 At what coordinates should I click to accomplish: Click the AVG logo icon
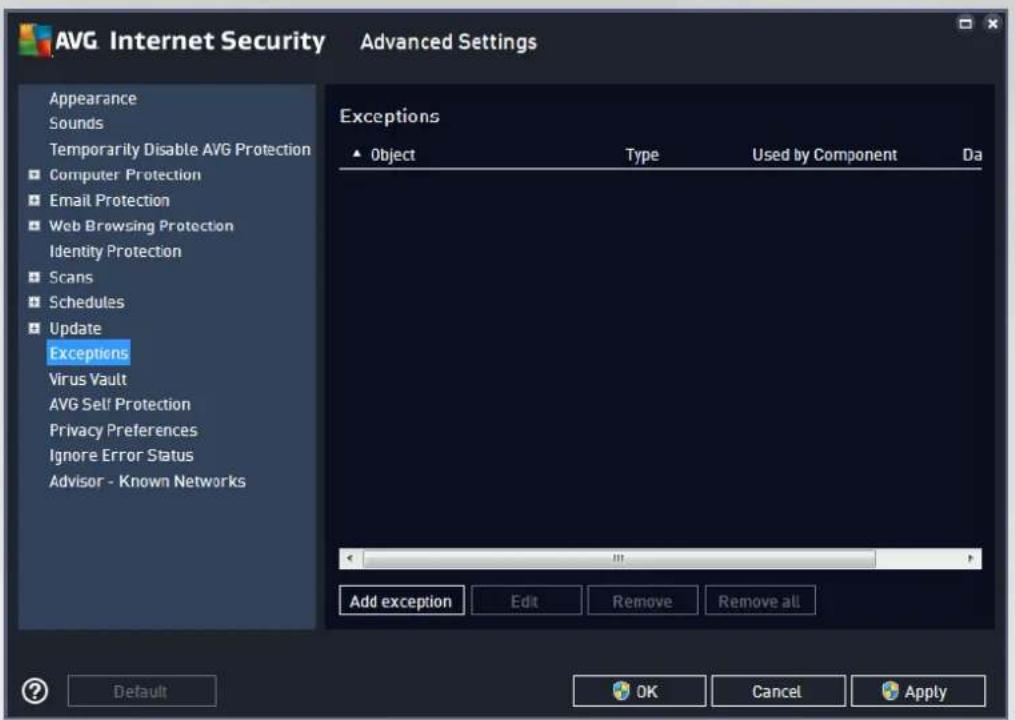point(35,40)
